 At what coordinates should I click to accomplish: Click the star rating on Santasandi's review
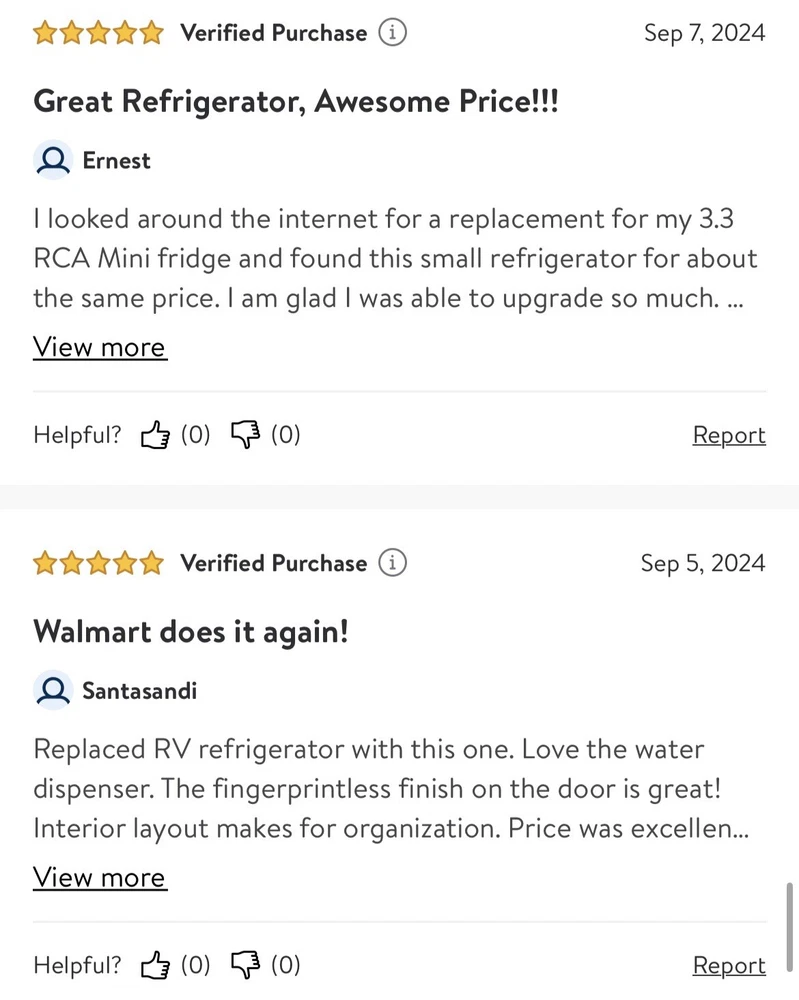pyautogui.click(x=98, y=563)
